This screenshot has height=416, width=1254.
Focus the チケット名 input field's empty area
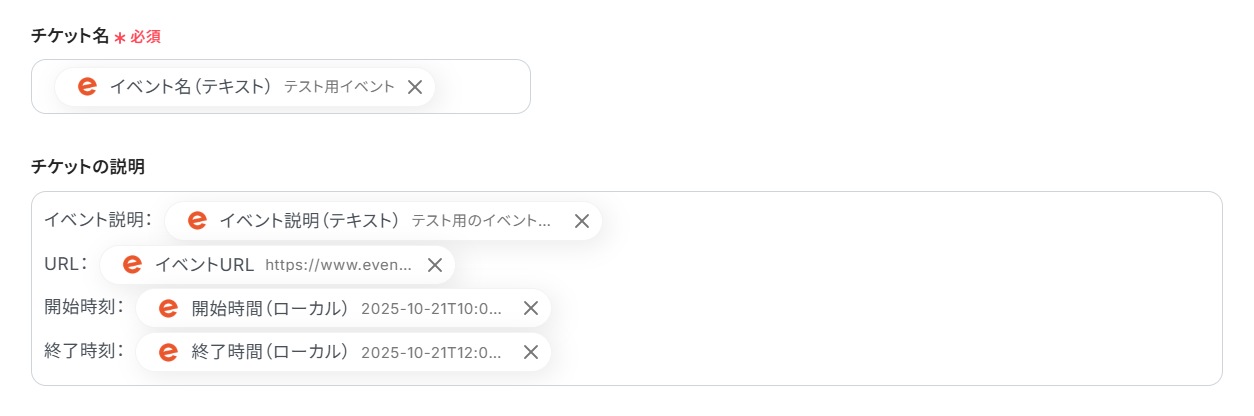[x=482, y=87]
